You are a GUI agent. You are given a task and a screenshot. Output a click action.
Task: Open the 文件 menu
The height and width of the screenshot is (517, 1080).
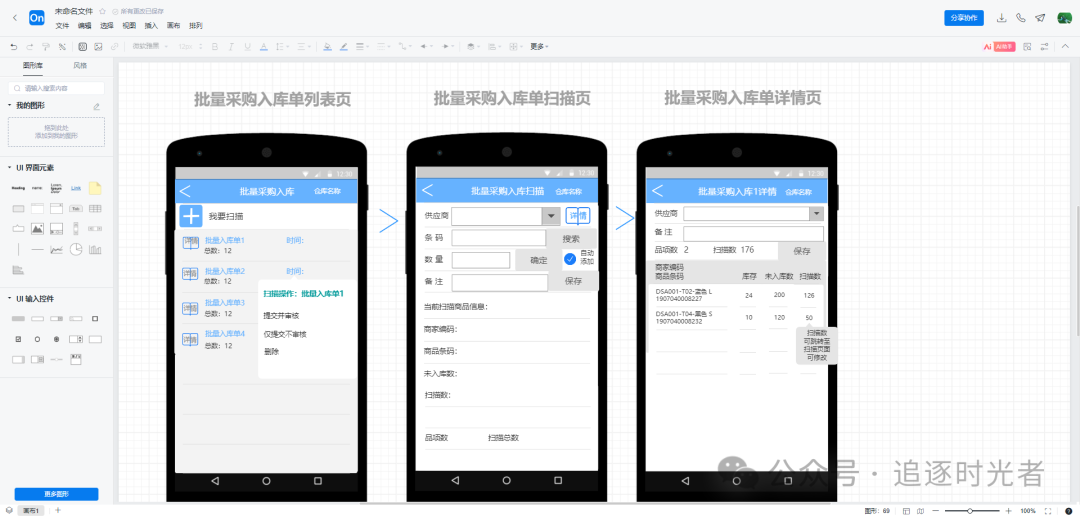pos(62,25)
